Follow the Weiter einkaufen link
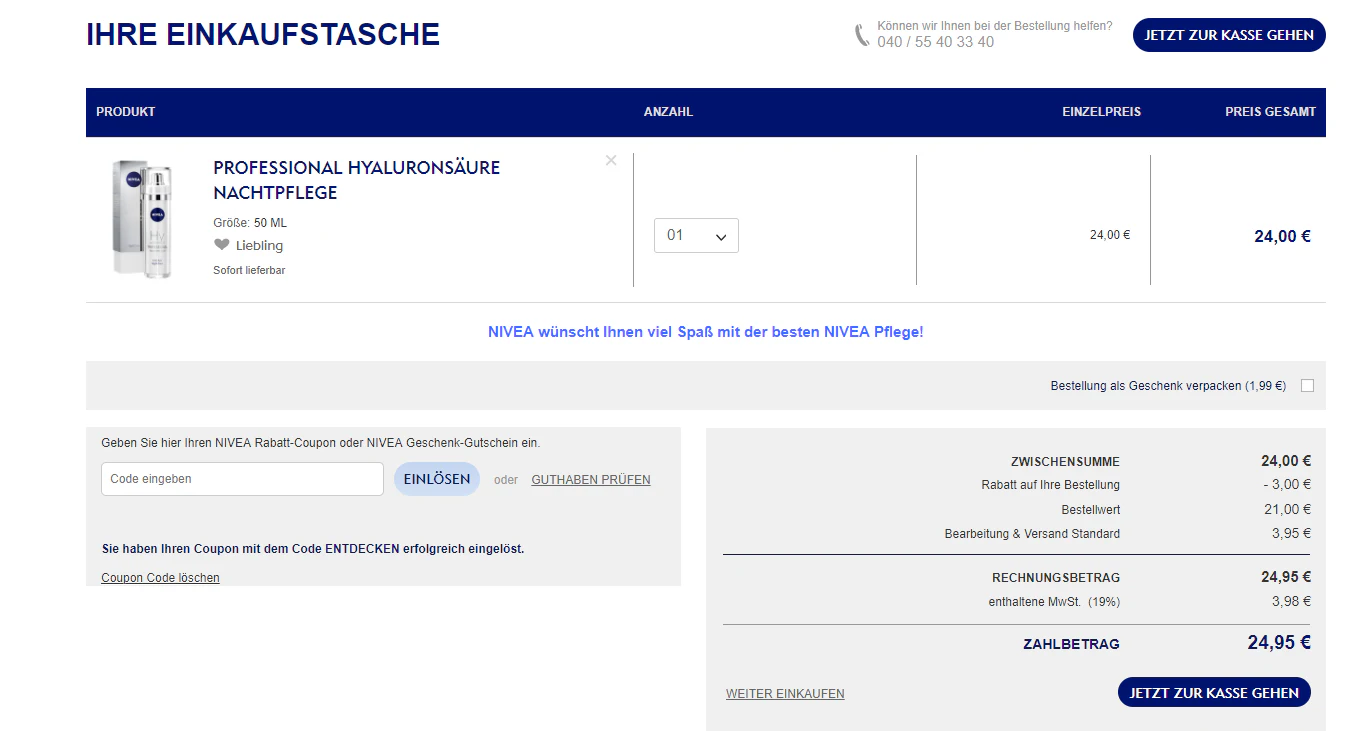The width and height of the screenshot is (1352, 731). pyautogui.click(x=785, y=694)
